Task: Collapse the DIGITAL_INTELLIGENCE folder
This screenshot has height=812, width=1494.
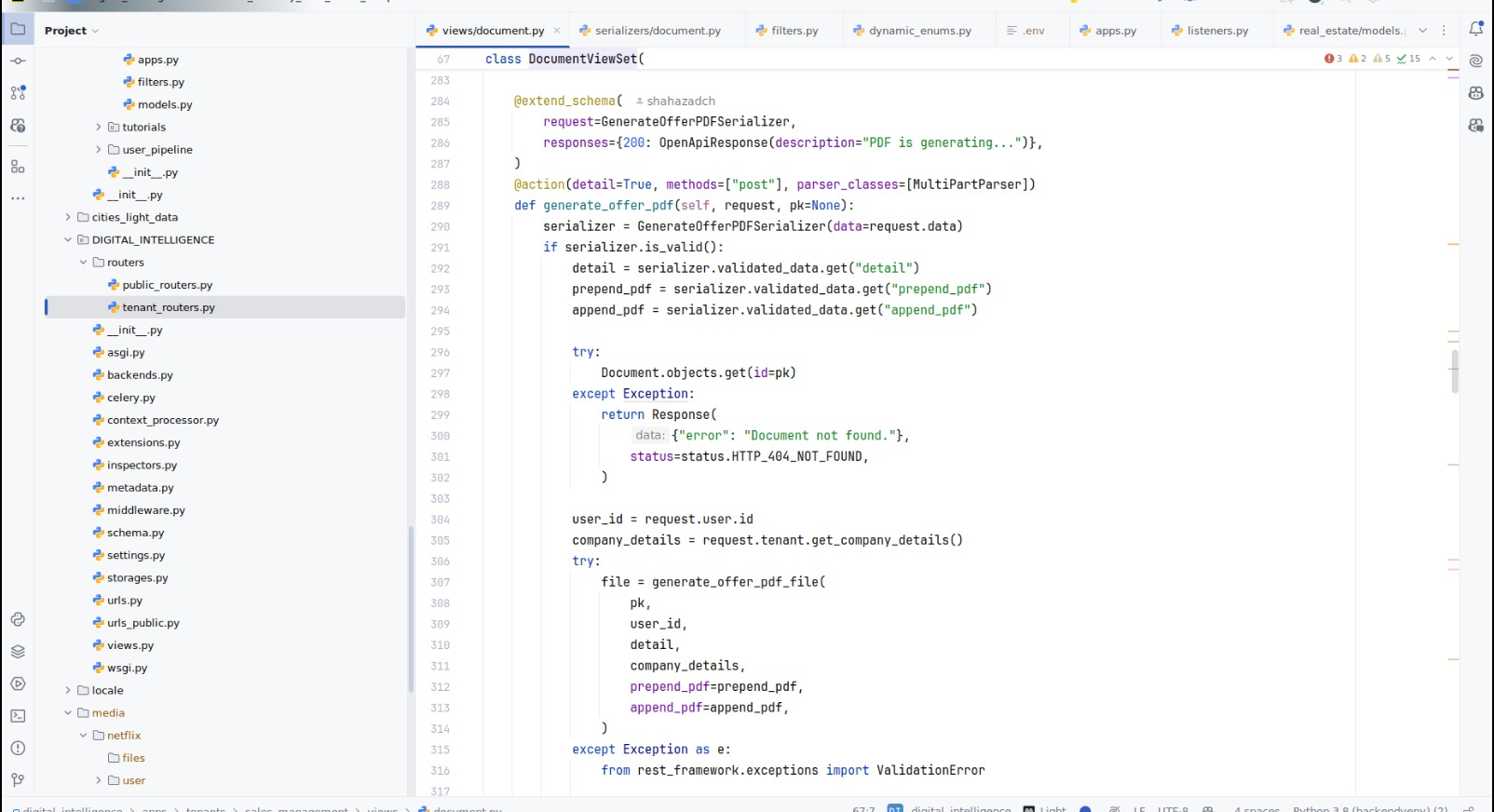Action: (x=68, y=240)
